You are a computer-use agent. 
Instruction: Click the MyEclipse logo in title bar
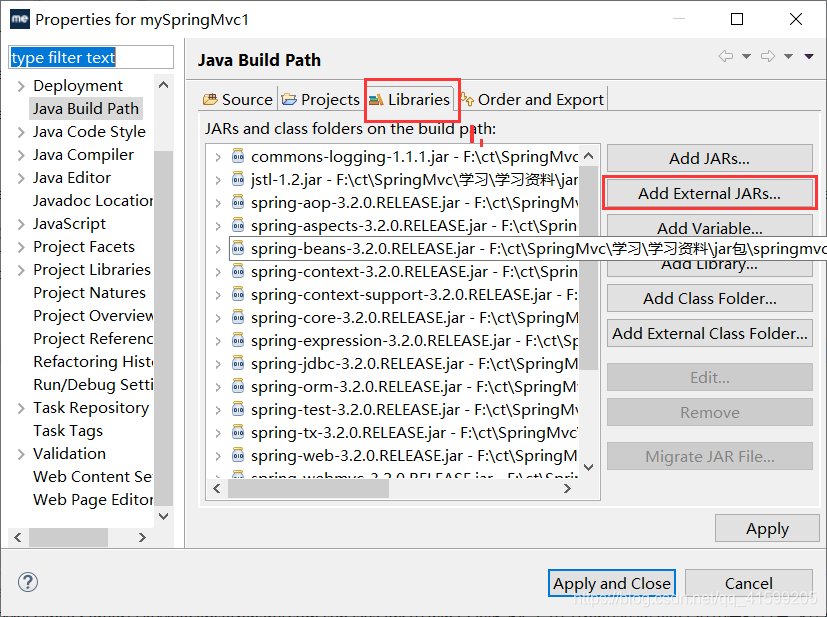[20, 20]
